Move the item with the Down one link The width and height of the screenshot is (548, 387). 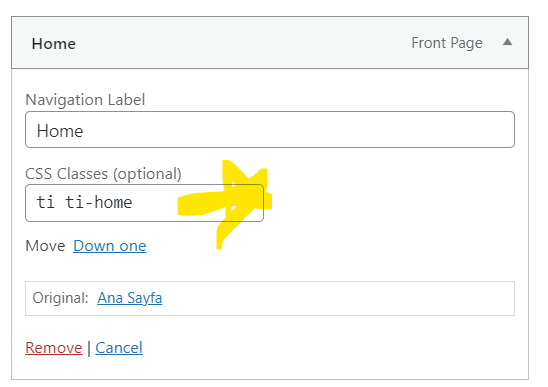coord(110,246)
